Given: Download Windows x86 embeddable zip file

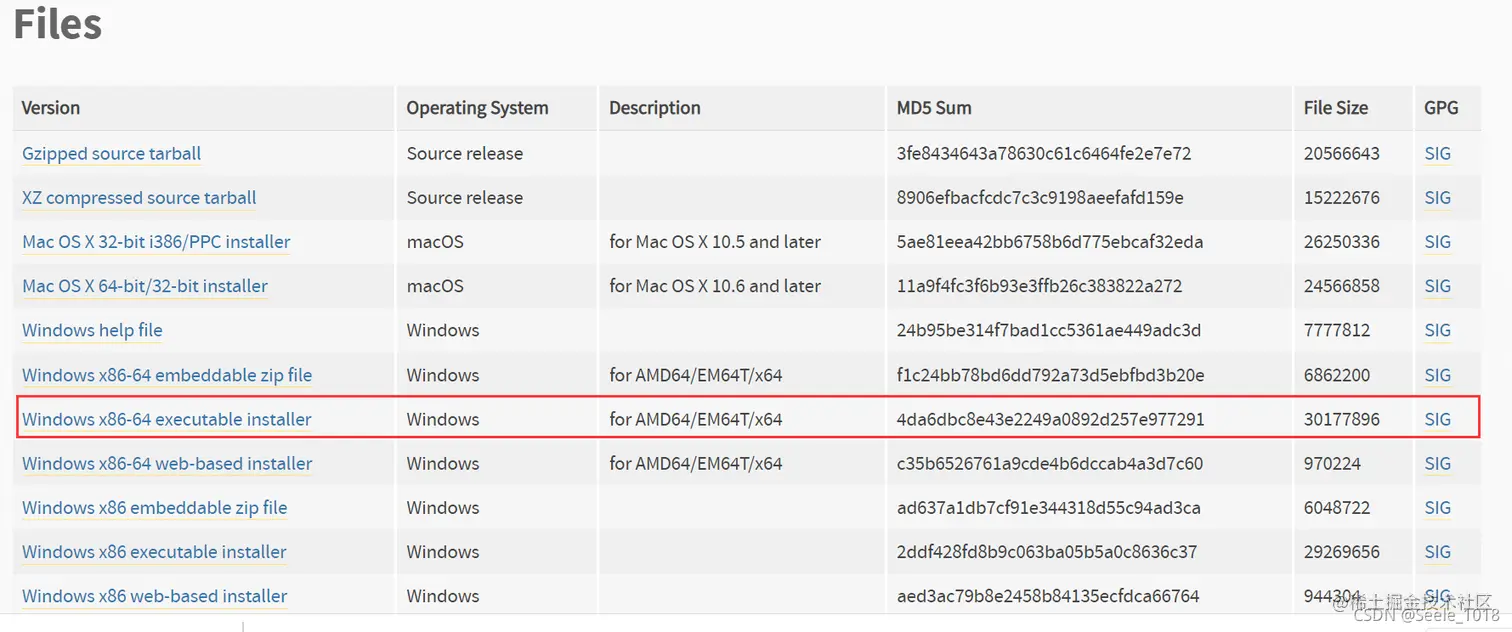Looking at the screenshot, I should [155, 507].
